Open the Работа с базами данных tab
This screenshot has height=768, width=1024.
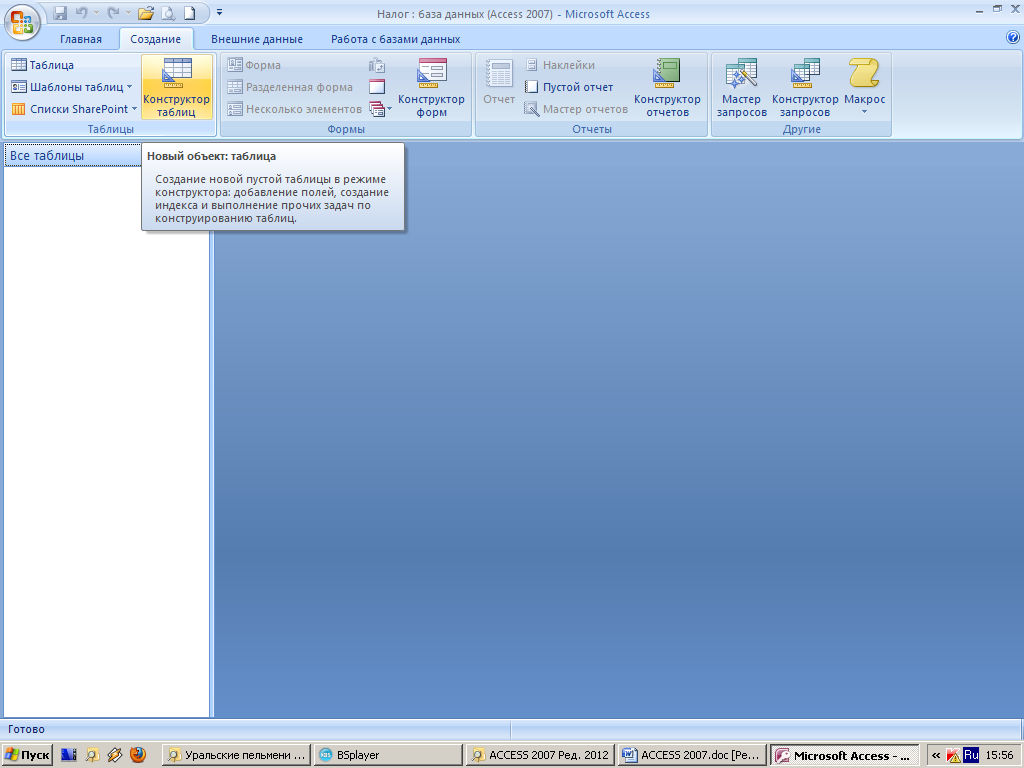coord(395,39)
